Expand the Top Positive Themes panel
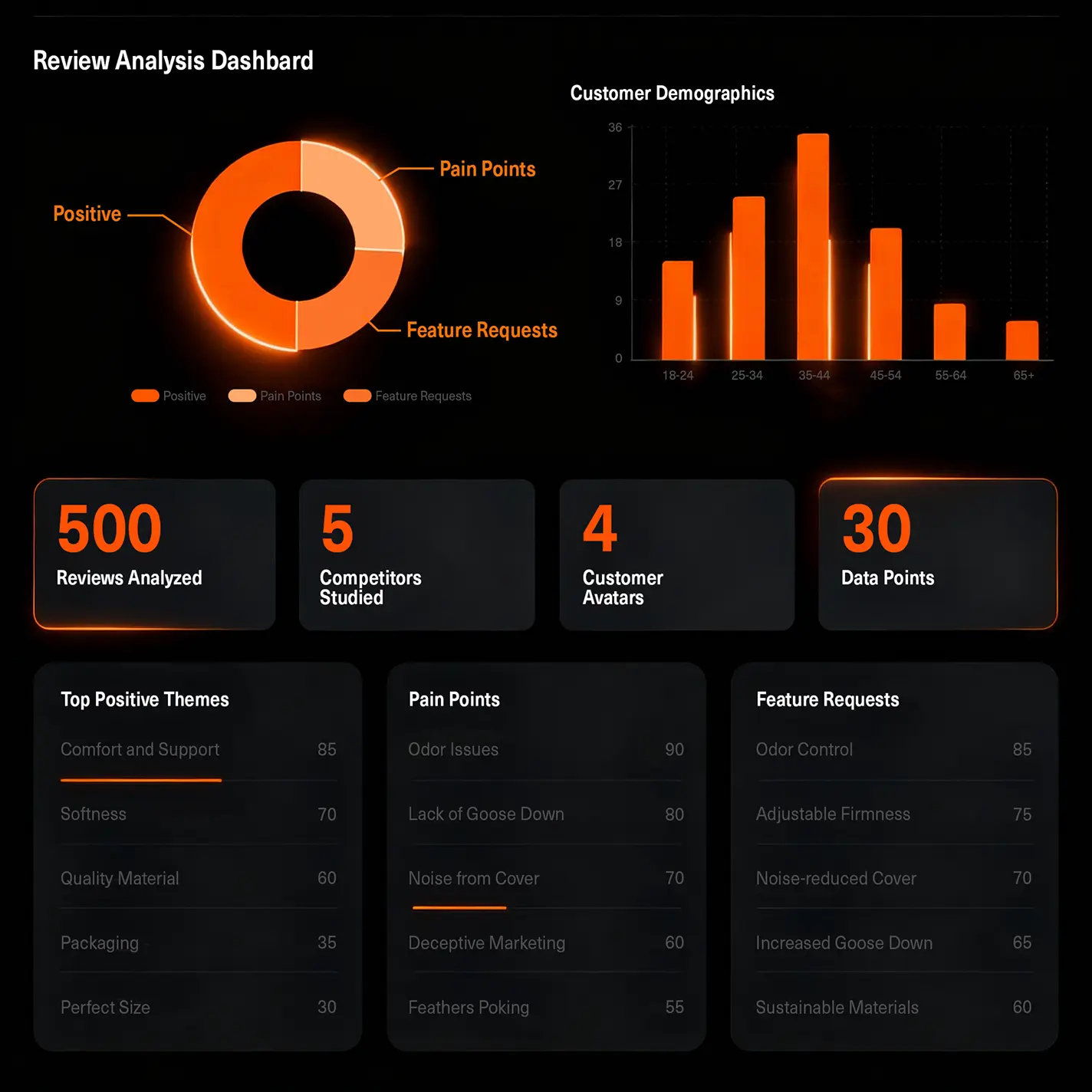The width and height of the screenshot is (1092, 1092). click(x=144, y=699)
